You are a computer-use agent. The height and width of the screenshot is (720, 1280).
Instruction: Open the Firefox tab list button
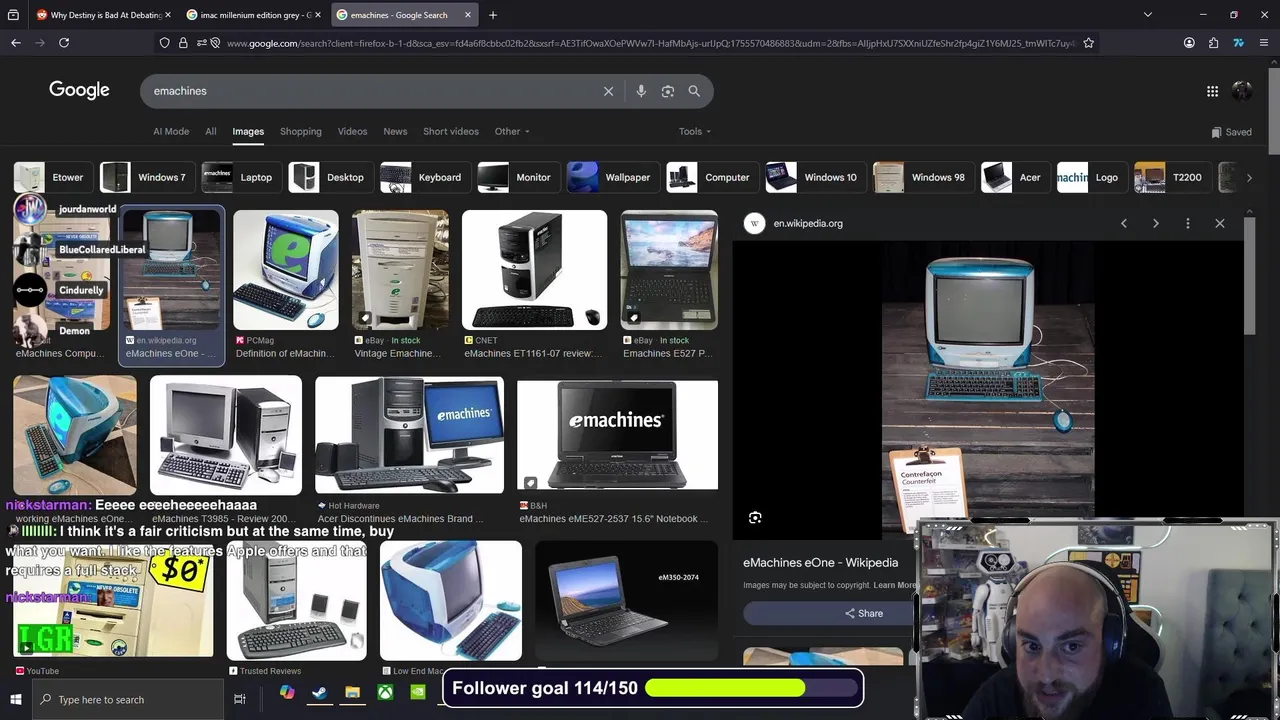click(x=13, y=15)
